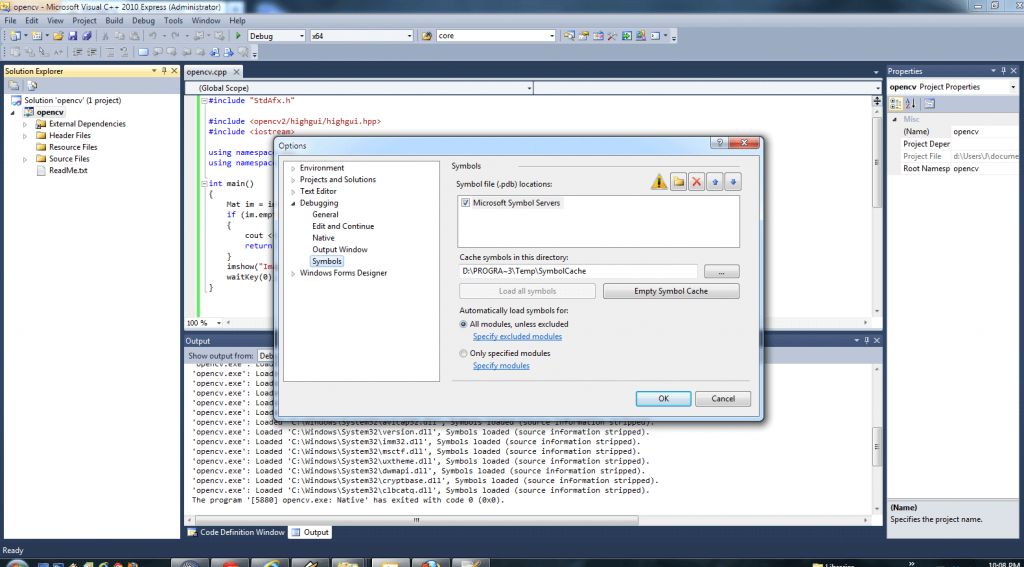Select the Native page under Debugging
The height and width of the screenshot is (567, 1024).
[x=323, y=238]
